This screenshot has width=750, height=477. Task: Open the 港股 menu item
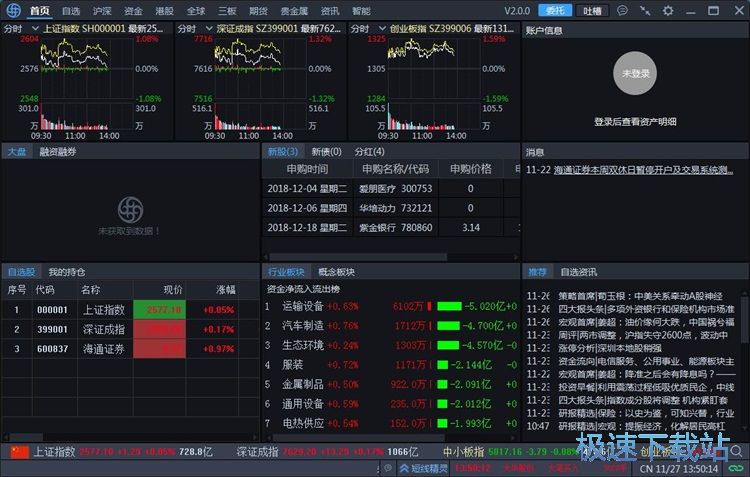tap(164, 11)
